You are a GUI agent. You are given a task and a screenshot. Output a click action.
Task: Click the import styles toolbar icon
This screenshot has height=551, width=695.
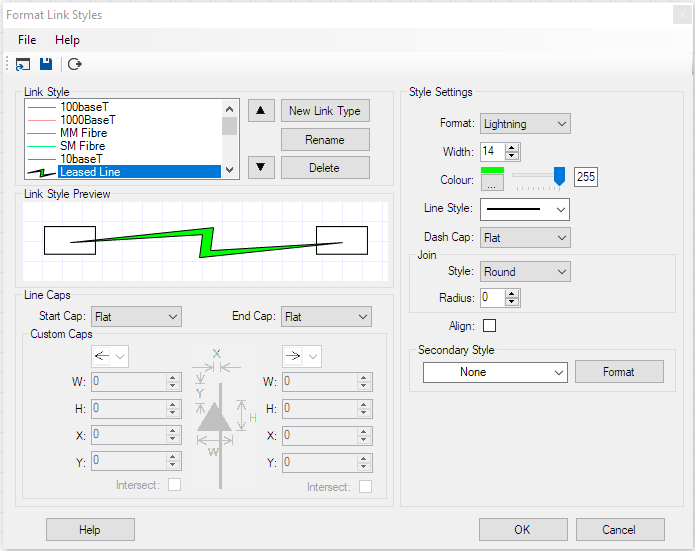coord(23,64)
